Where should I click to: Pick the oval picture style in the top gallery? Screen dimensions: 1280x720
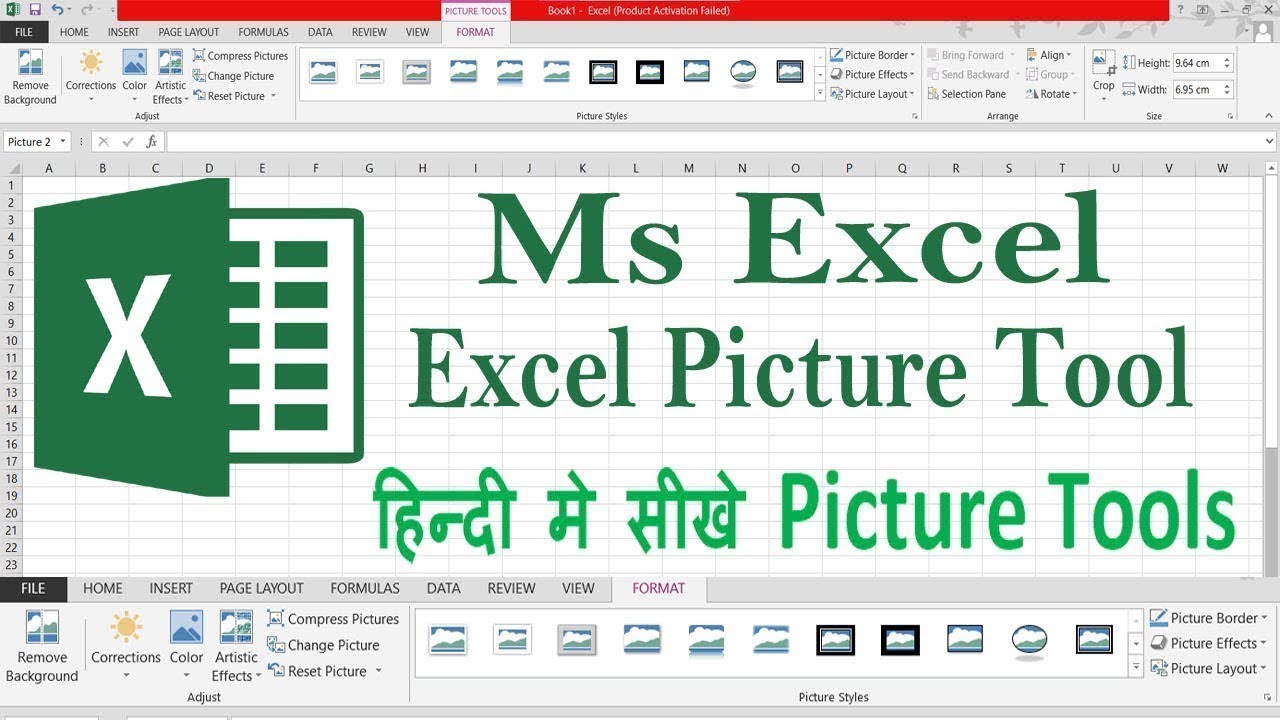point(742,72)
